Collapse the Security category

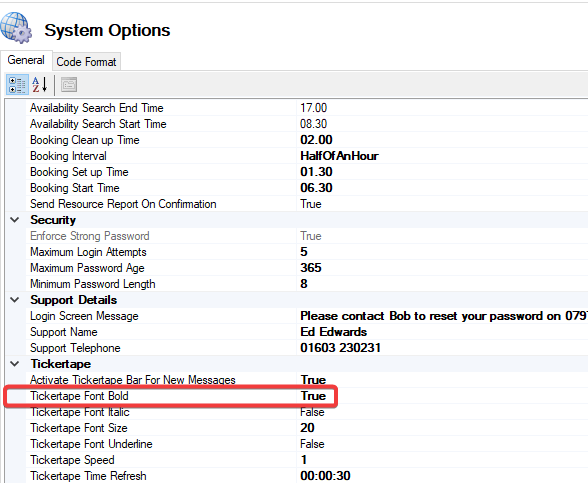pos(15,220)
